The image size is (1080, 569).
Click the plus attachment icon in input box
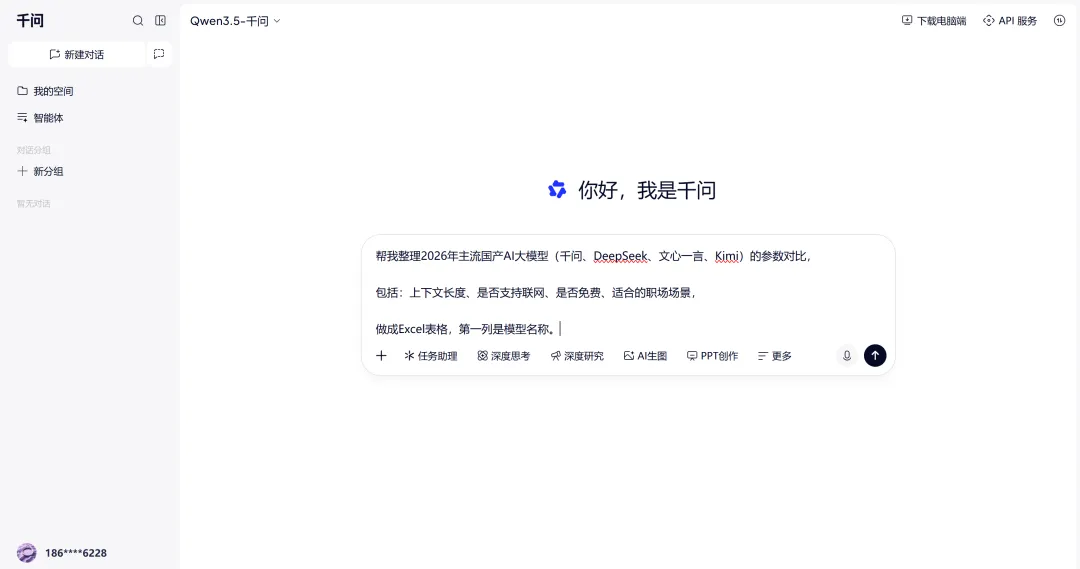point(382,355)
